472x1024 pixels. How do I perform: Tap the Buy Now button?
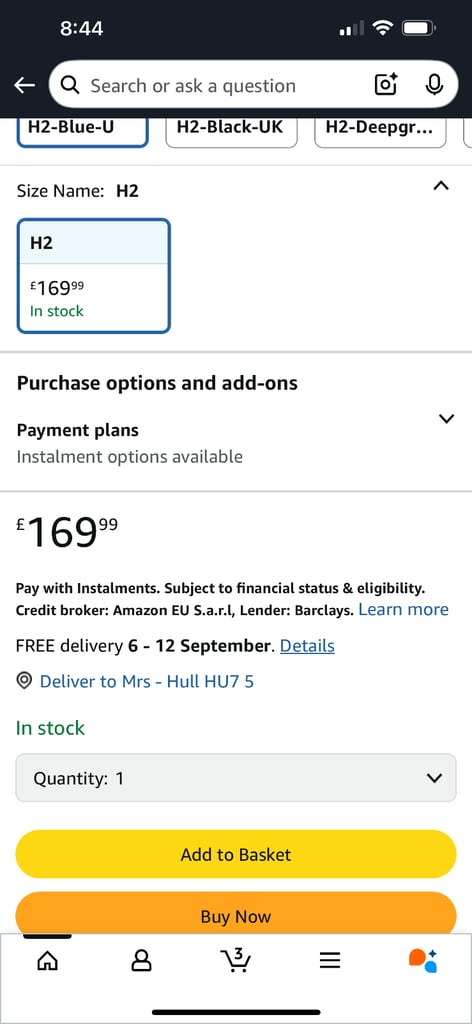coord(236,913)
